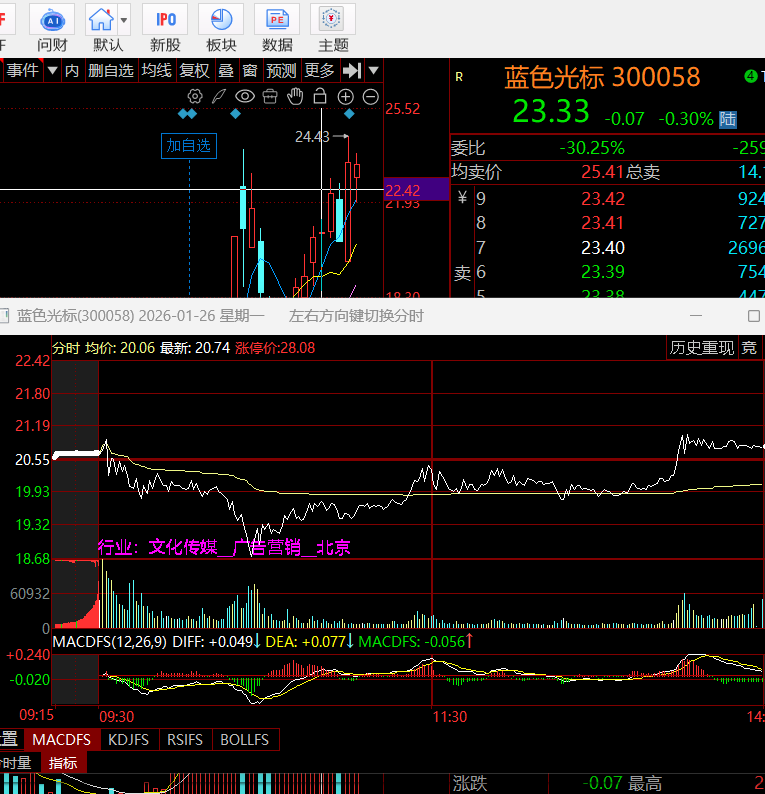The width and height of the screenshot is (765, 794).
Task: Open the 主题 theme tool
Action: [333, 28]
